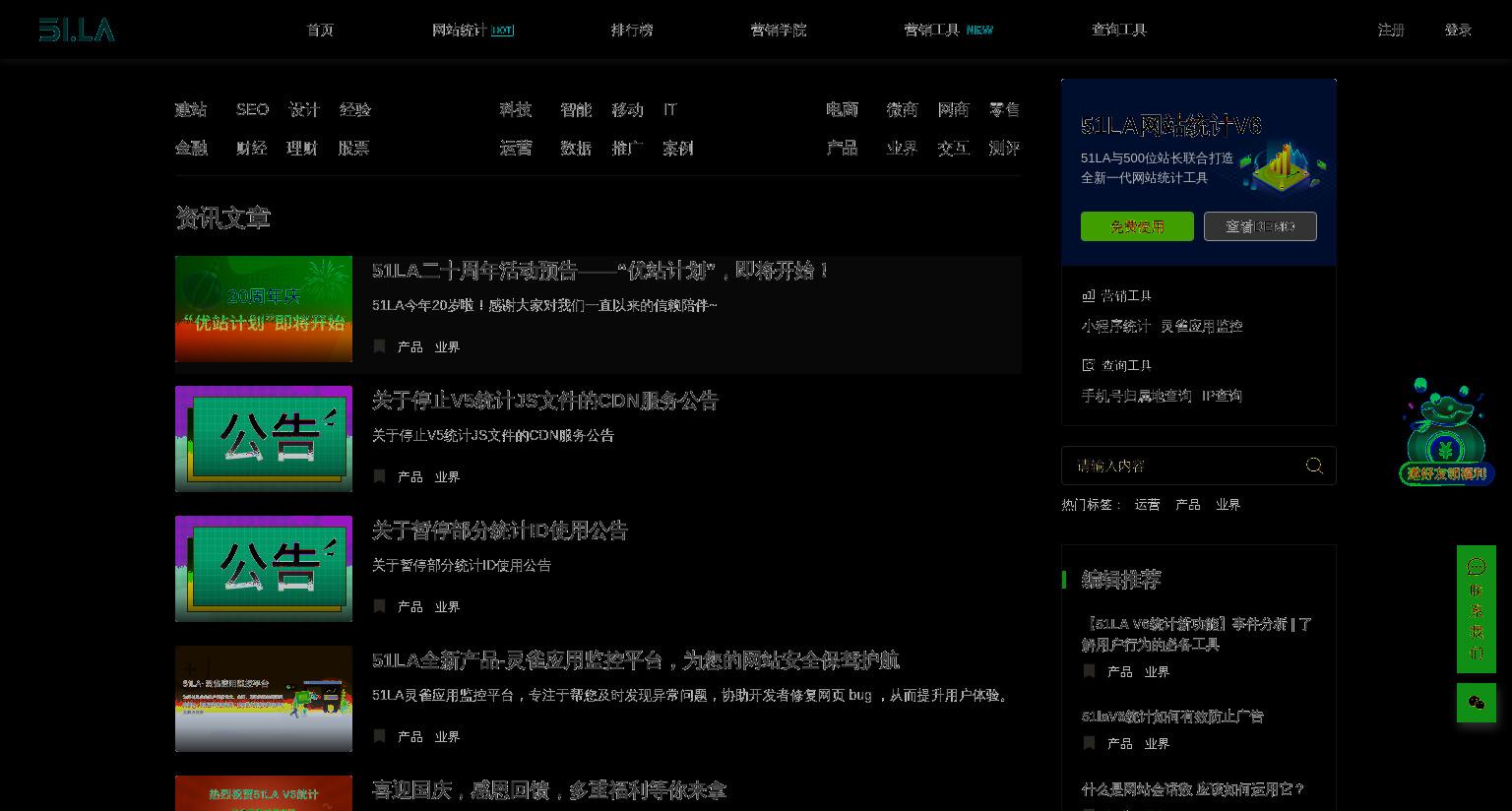Click the gray 查看 button in banner

coord(1260,226)
